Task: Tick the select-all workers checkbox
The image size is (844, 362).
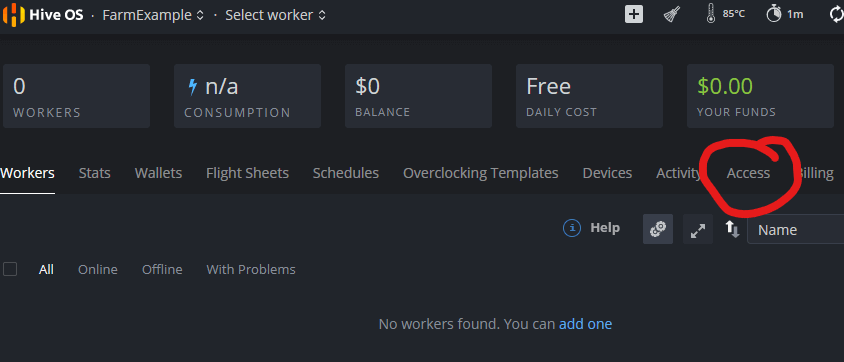Action: coord(10,269)
